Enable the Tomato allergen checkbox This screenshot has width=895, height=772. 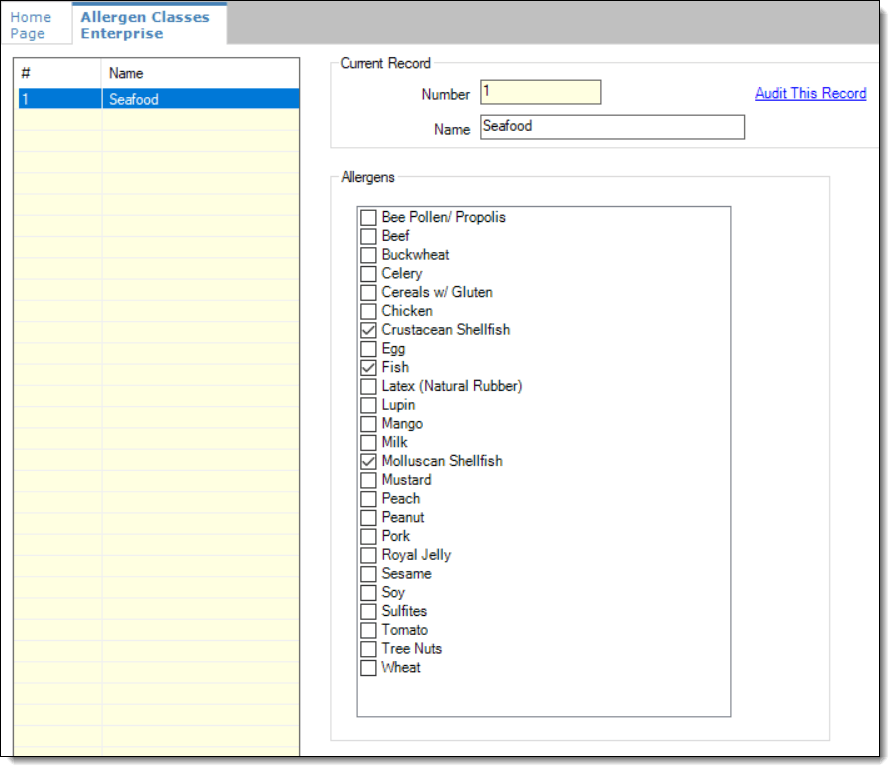368,630
